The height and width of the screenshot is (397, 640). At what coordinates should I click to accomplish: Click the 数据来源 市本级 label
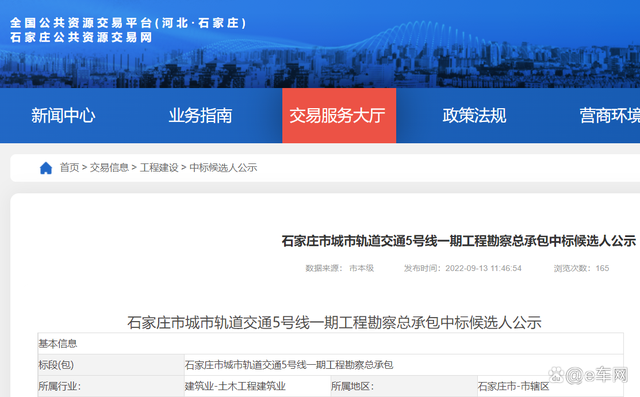click(x=340, y=268)
